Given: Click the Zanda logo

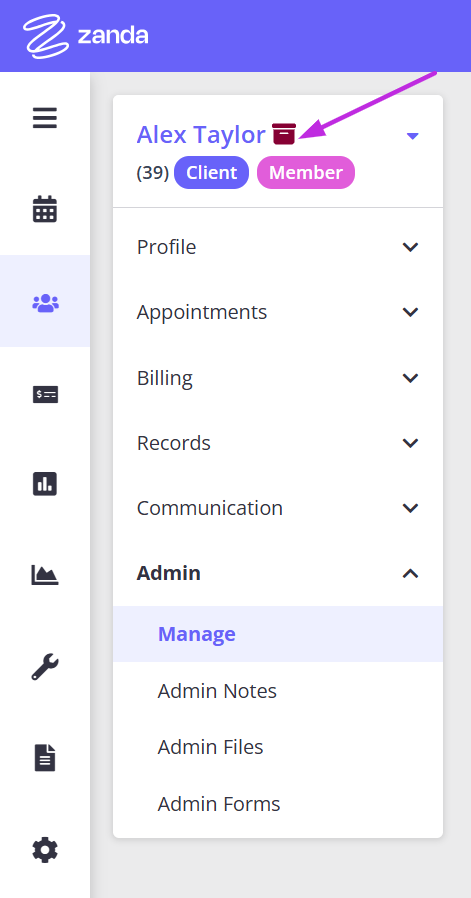Looking at the screenshot, I should pos(86,36).
